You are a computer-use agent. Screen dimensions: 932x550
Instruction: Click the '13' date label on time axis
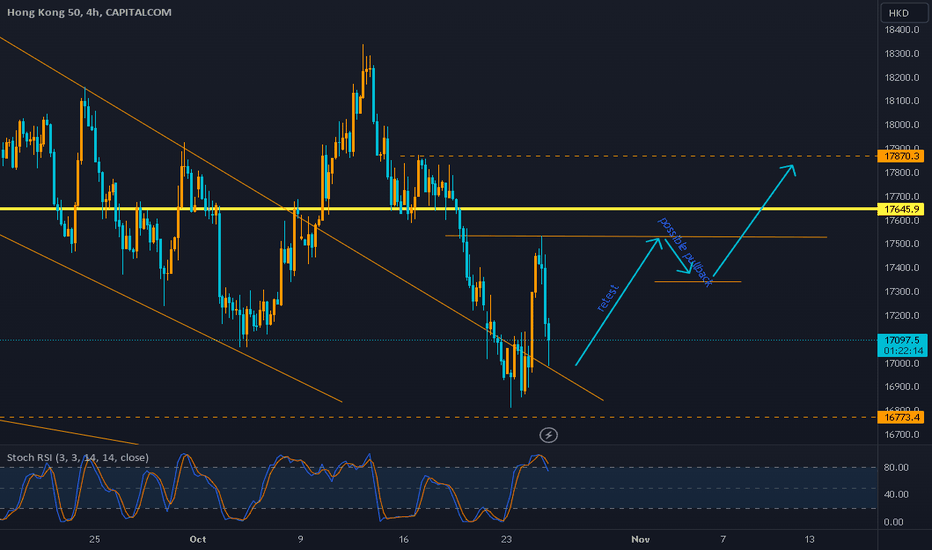pyautogui.click(x=810, y=539)
